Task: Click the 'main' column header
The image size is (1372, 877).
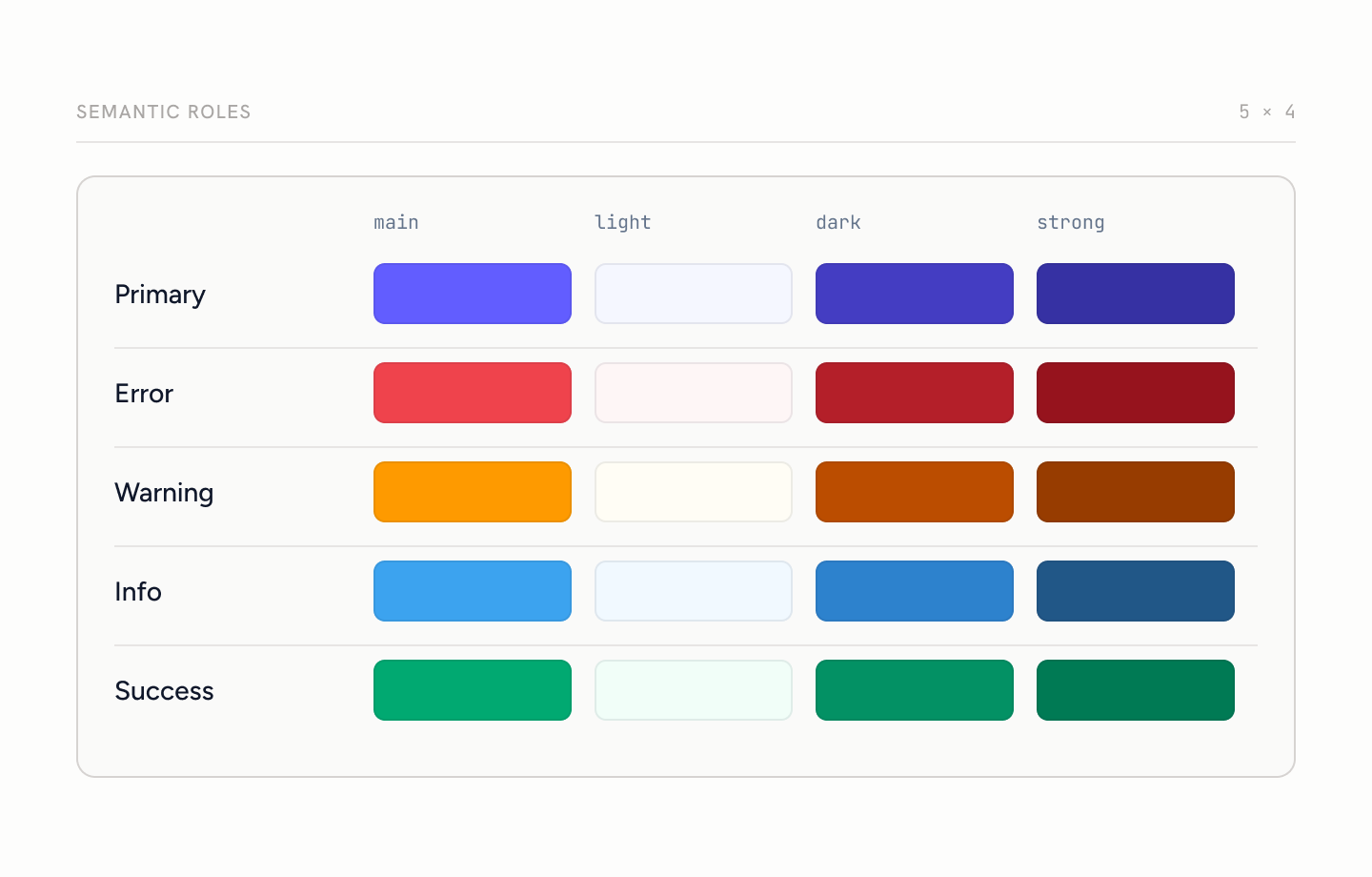Action: (x=396, y=222)
